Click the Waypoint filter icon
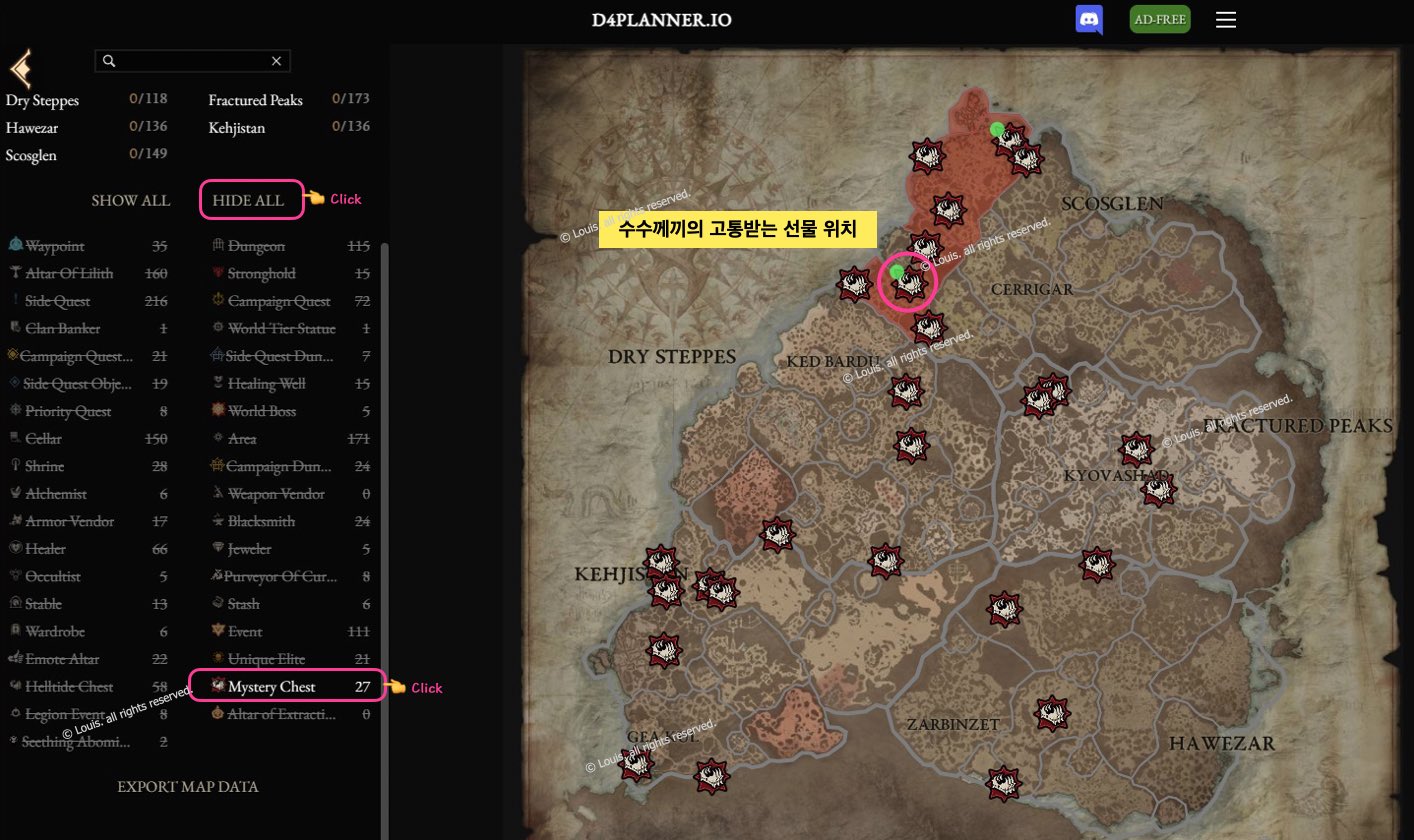Screen dimensions: 1414x840 [x=15, y=245]
